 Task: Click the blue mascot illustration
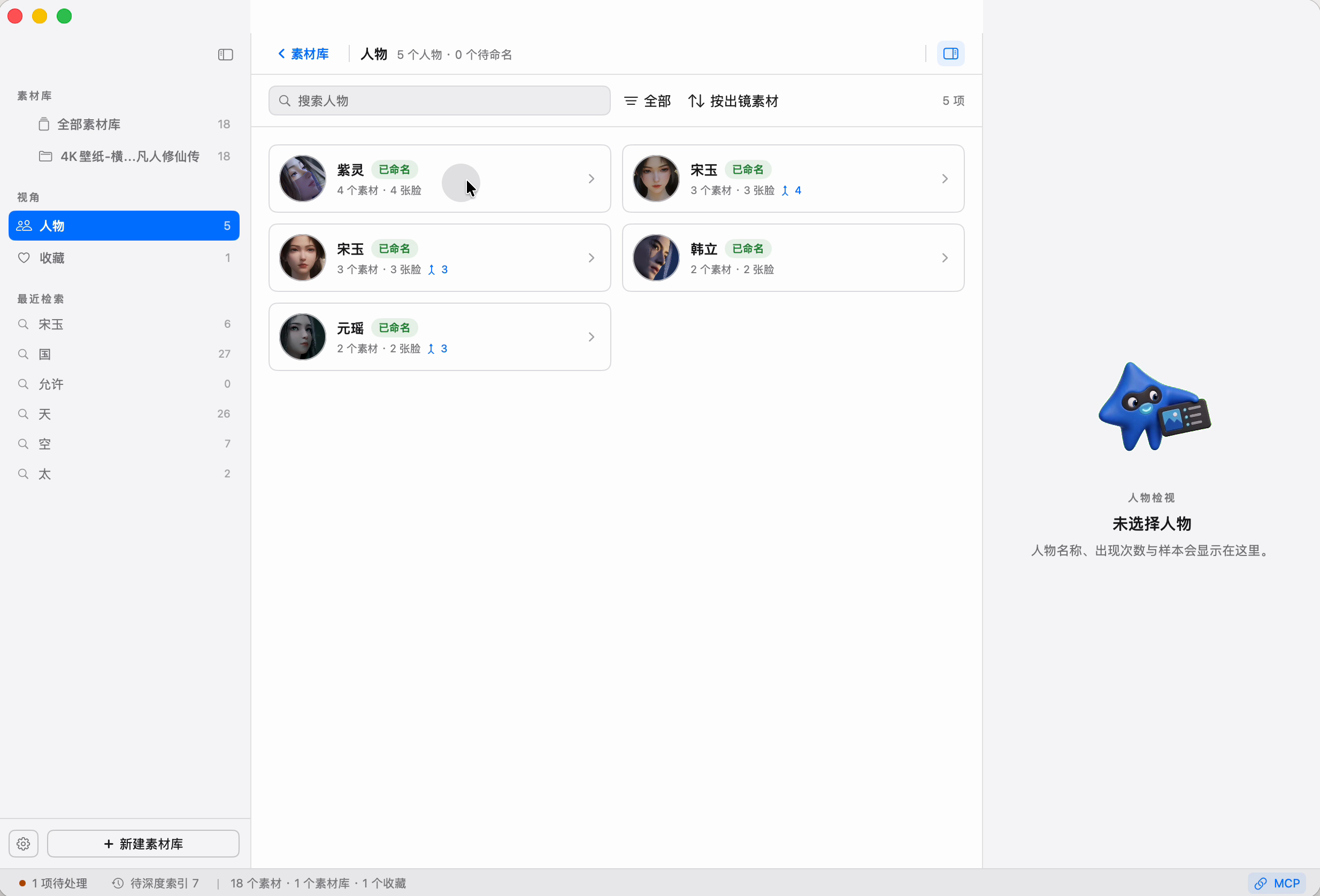pyautogui.click(x=1154, y=406)
